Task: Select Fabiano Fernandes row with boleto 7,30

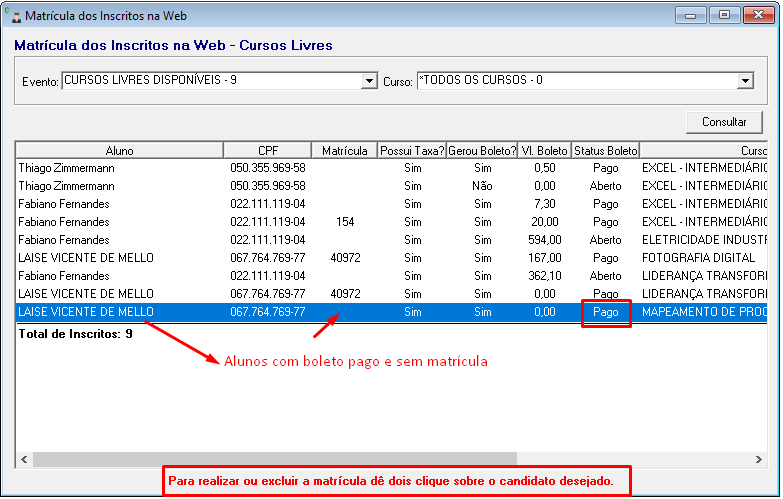Action: coord(392,204)
